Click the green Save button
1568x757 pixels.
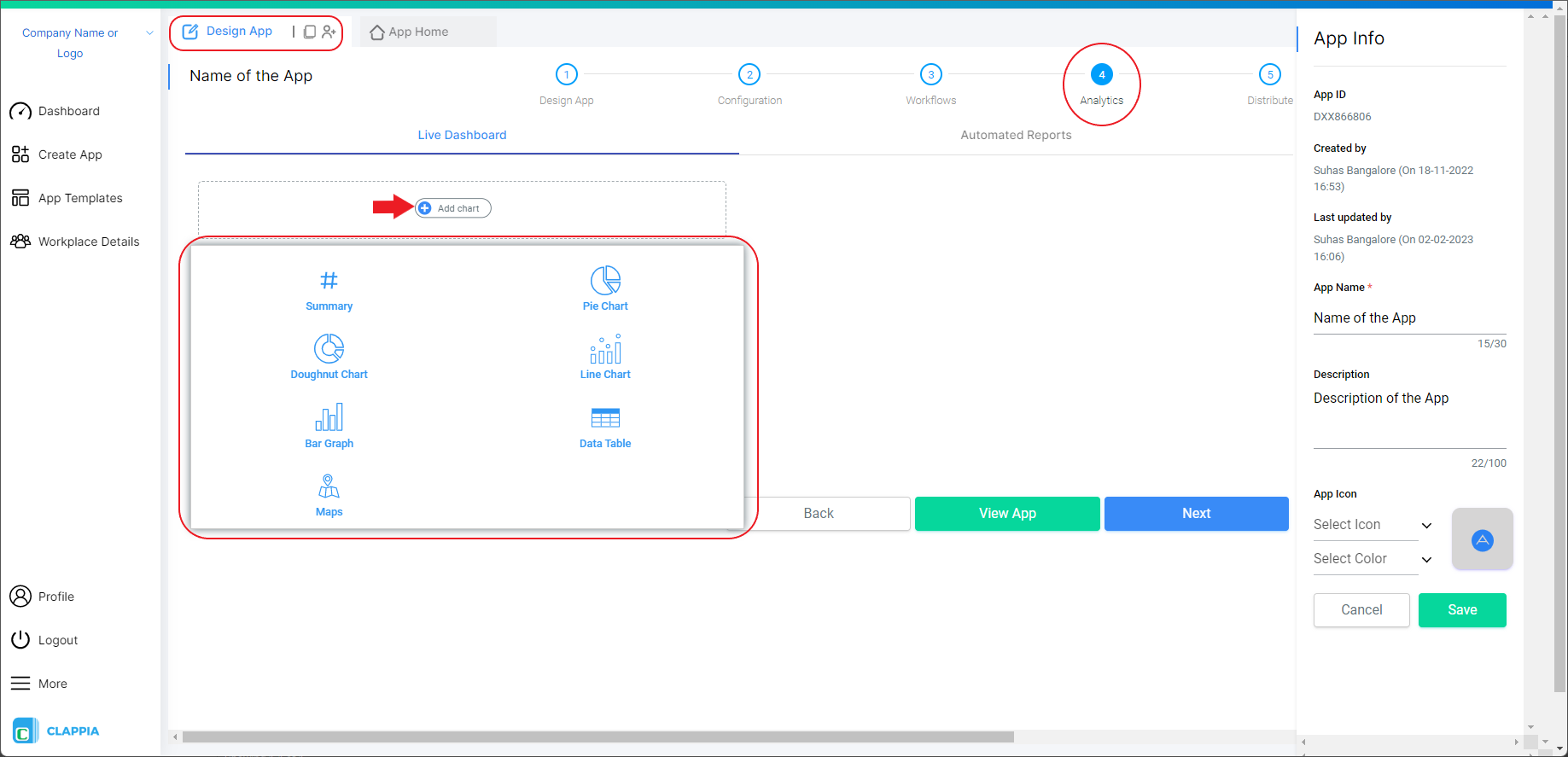click(x=1462, y=610)
